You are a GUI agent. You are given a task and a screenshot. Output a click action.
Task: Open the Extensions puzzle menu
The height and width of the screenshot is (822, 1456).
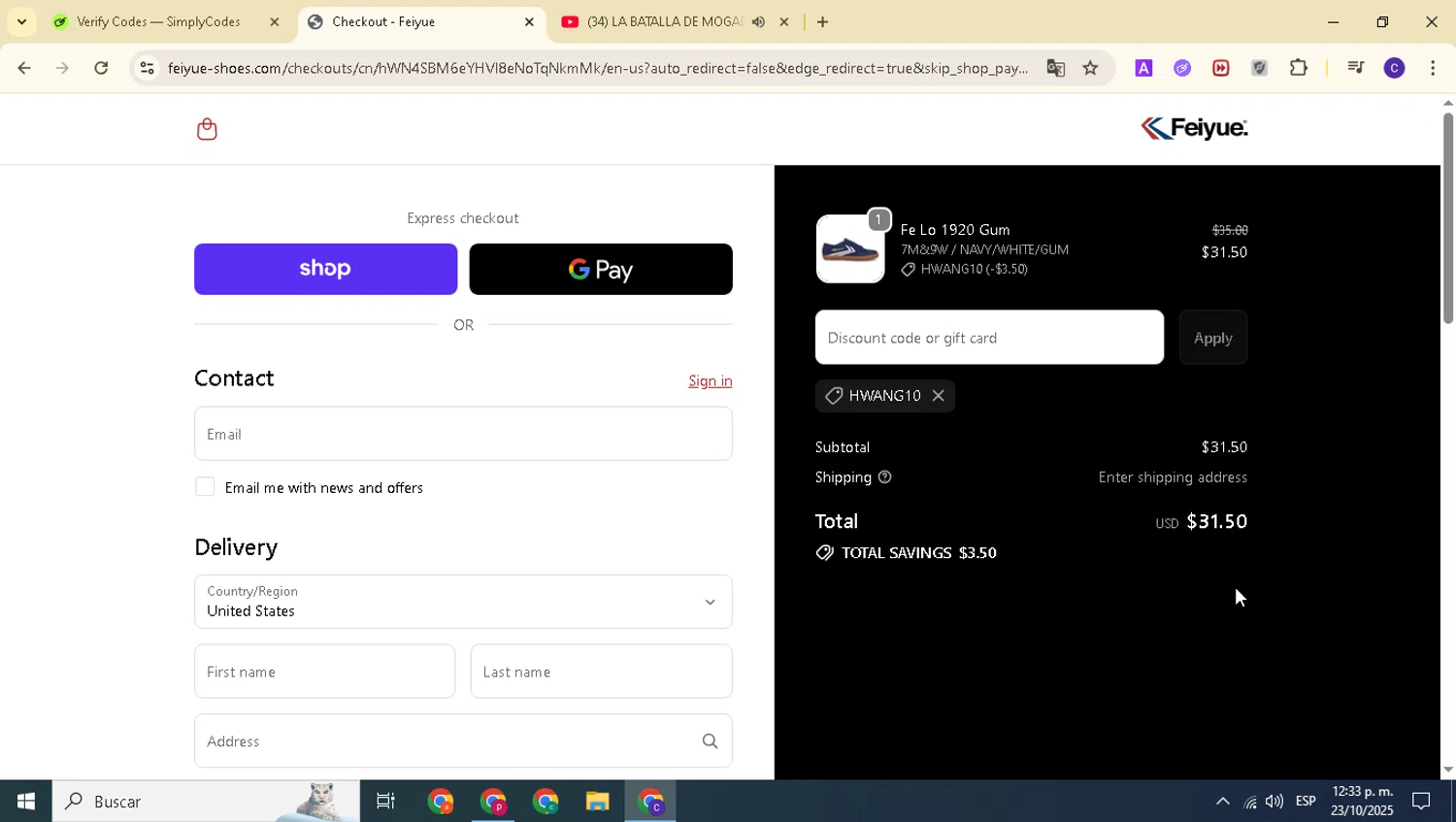pos(1299,68)
